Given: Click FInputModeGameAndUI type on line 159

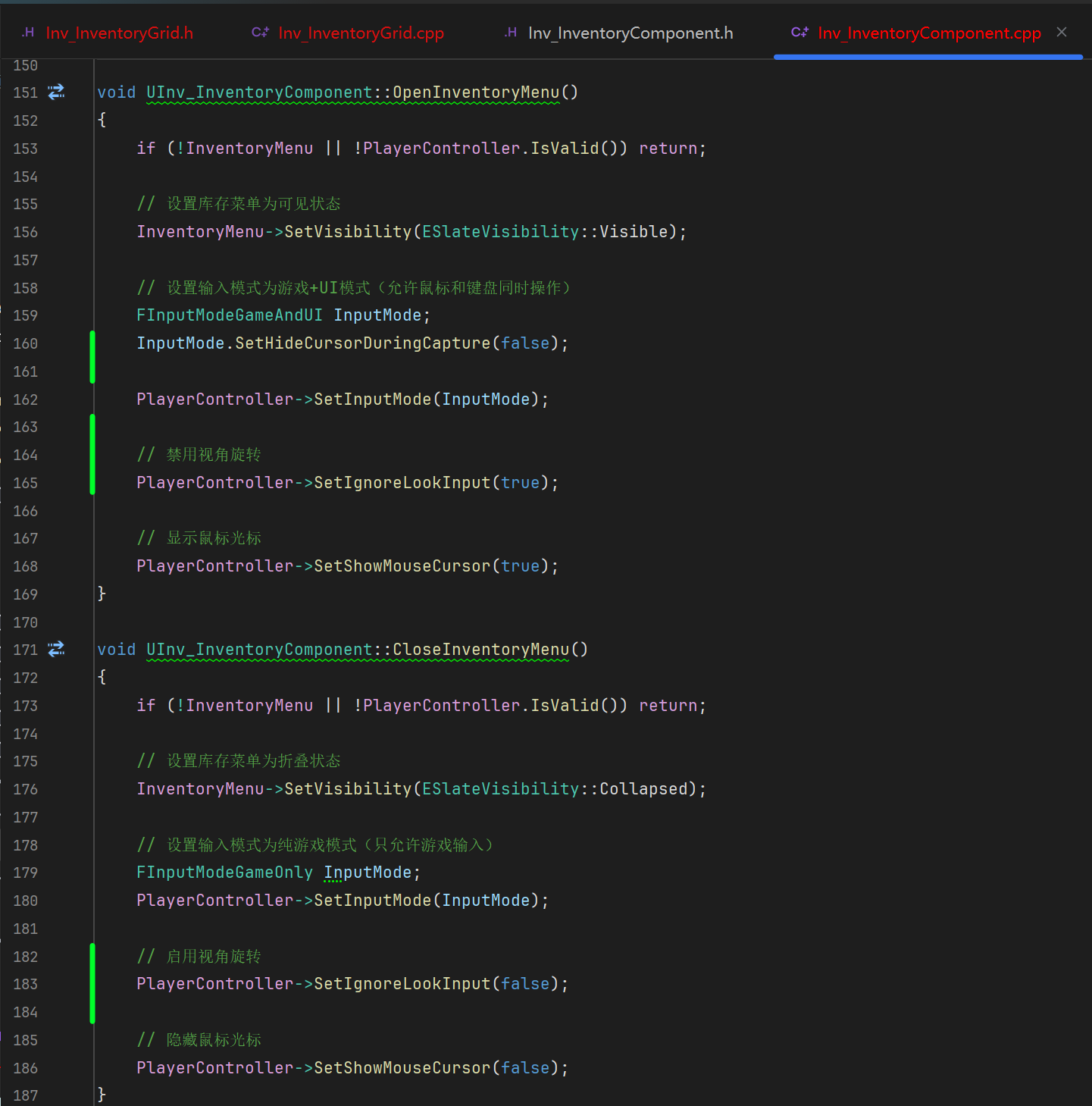Looking at the screenshot, I should pos(230,315).
